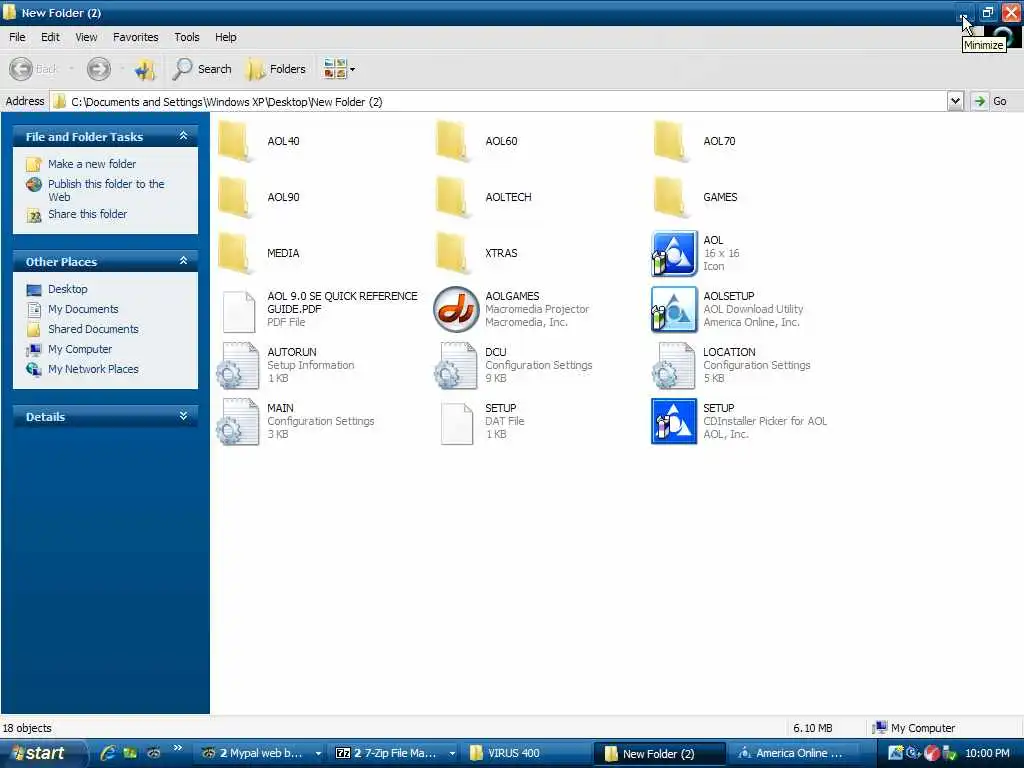The height and width of the screenshot is (768, 1024).
Task: Go up one folder level
Action: [x=144, y=69]
